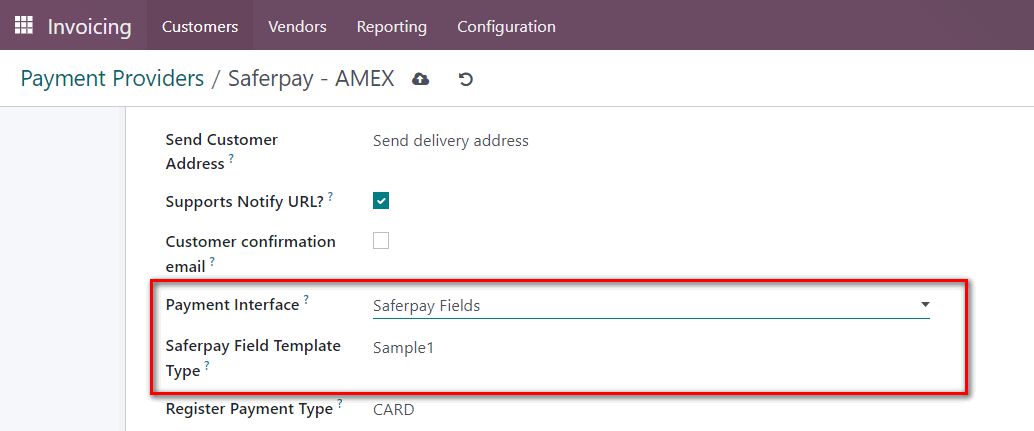The height and width of the screenshot is (431, 1034).
Task: Open the Configuration menu
Action: (x=506, y=26)
